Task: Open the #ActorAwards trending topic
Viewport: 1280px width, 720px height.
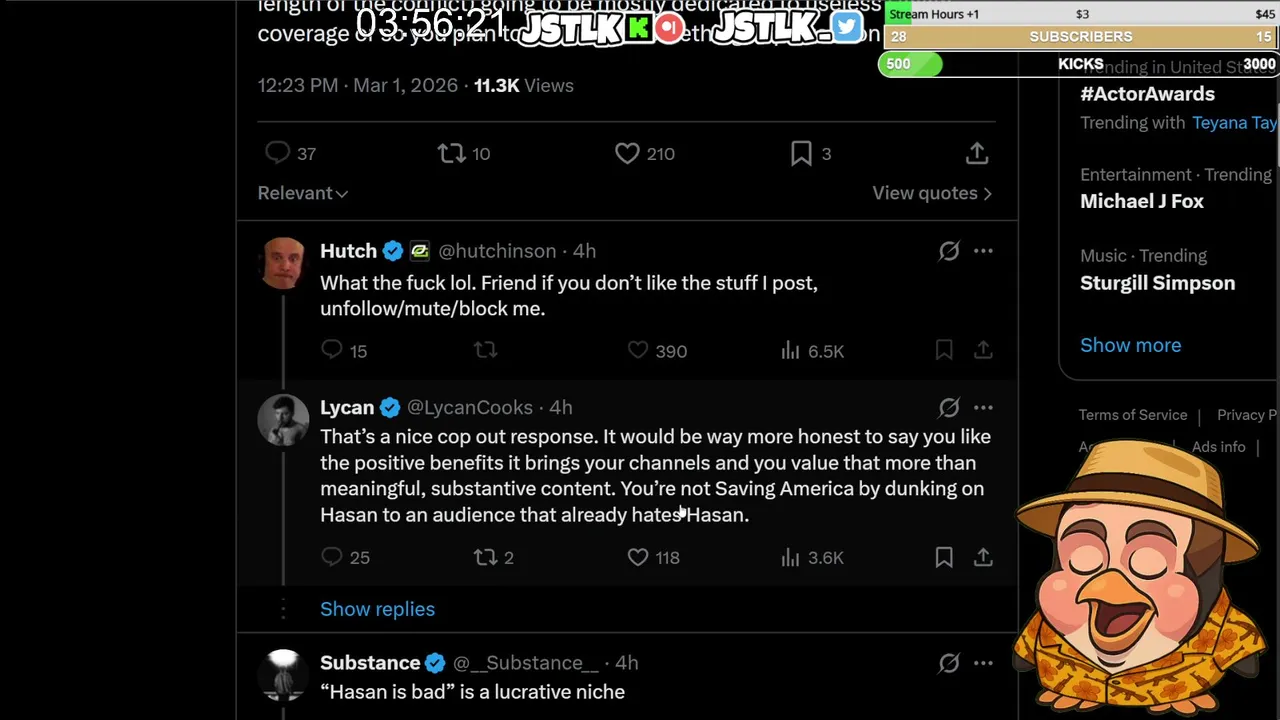Action: coord(1147,94)
